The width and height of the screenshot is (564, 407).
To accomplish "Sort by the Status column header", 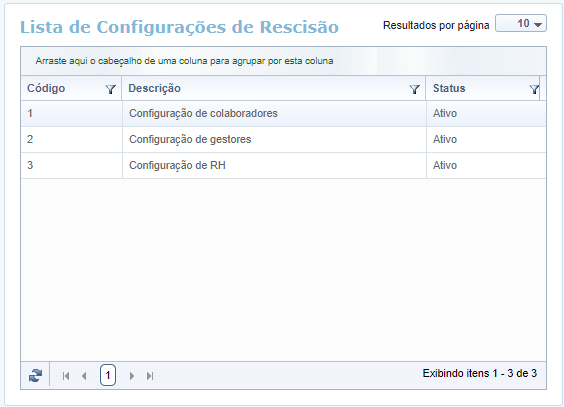I will (x=449, y=88).
